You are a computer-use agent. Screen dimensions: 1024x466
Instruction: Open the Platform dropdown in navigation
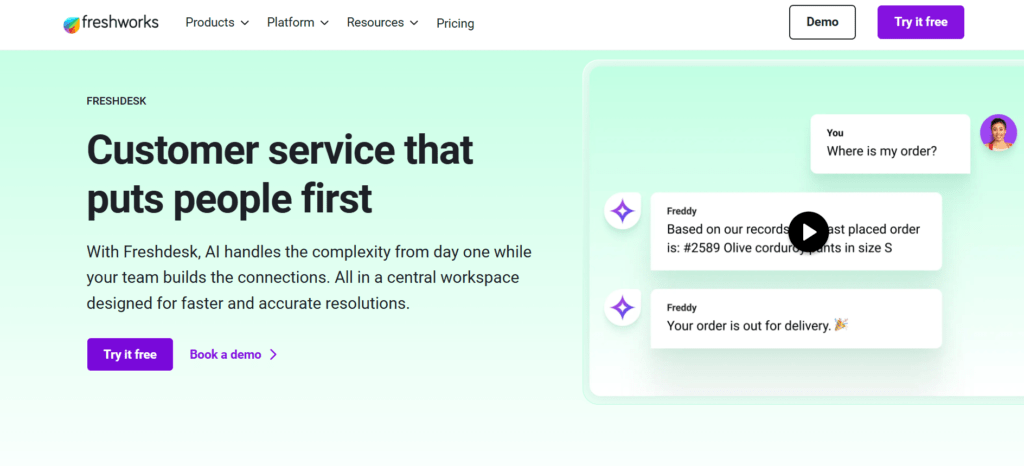(298, 22)
